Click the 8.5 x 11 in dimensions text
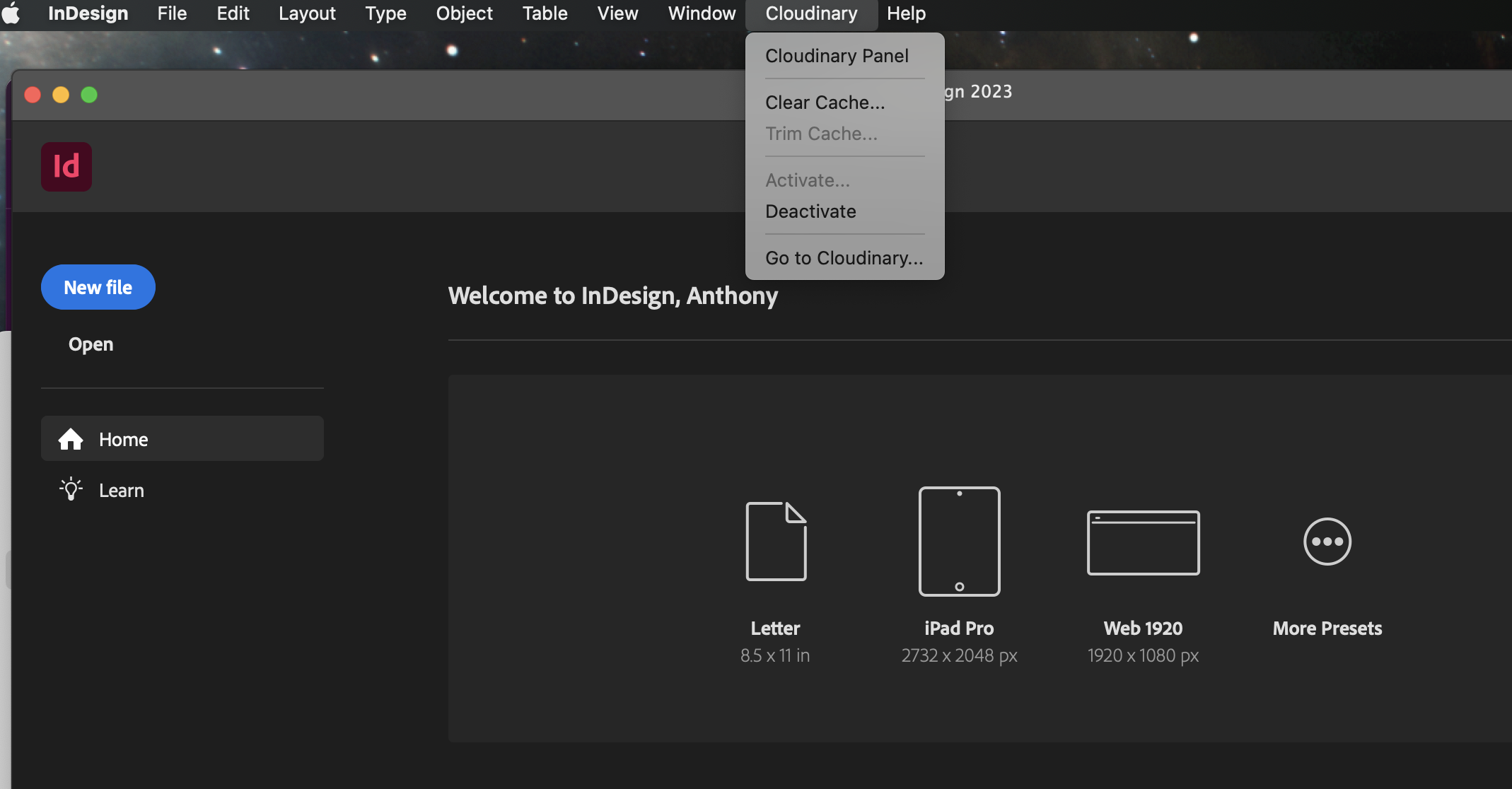 775,655
